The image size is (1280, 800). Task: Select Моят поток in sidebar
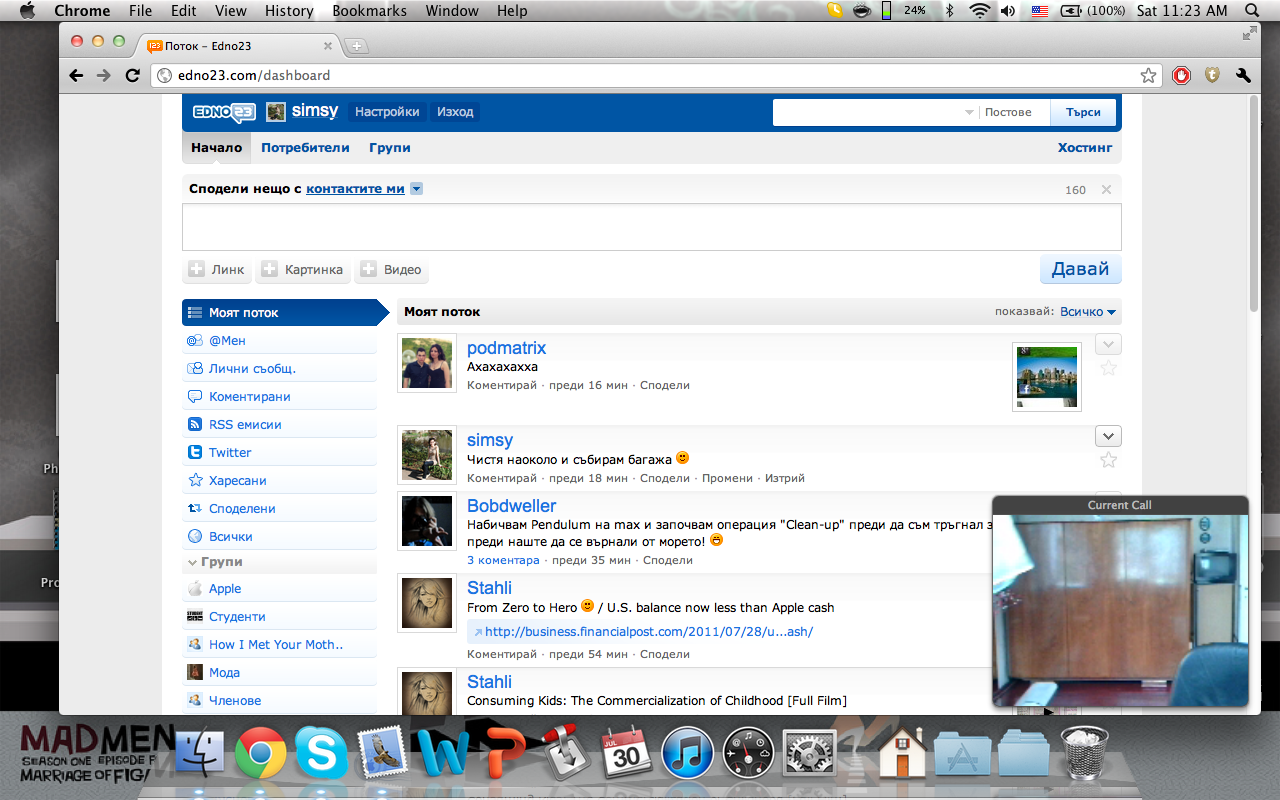coord(284,313)
